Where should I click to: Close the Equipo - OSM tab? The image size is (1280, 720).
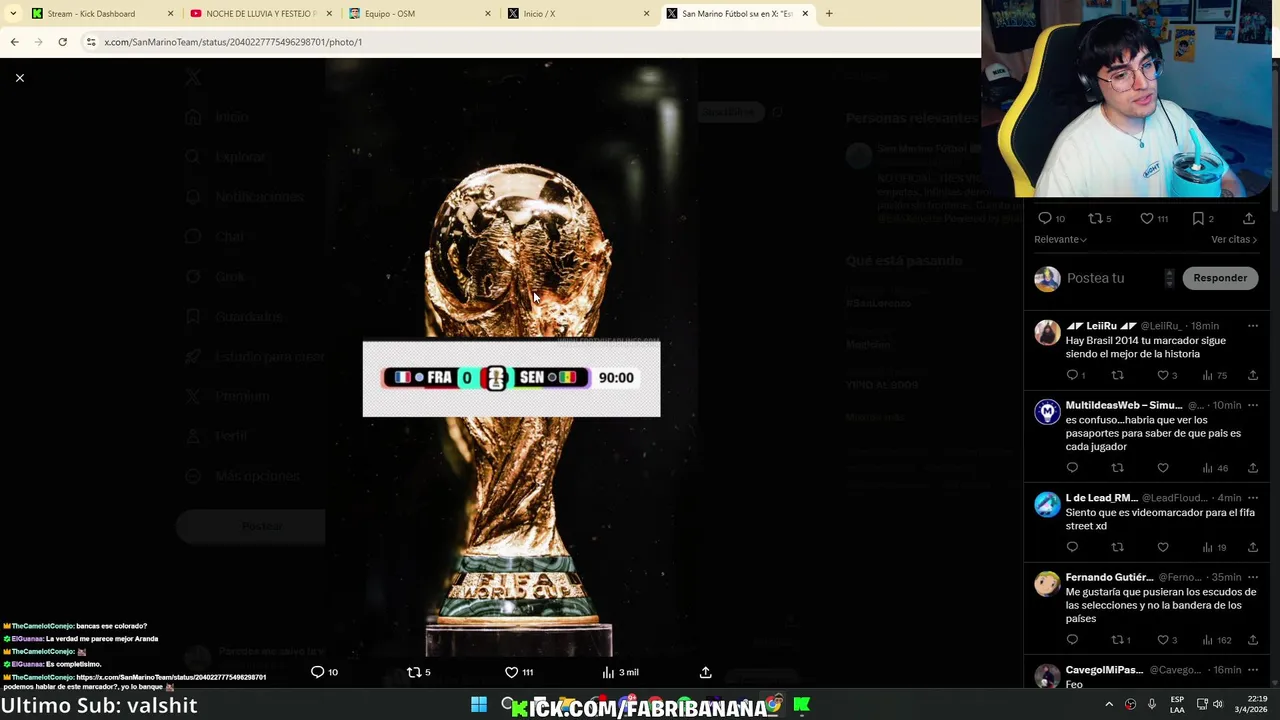point(488,14)
